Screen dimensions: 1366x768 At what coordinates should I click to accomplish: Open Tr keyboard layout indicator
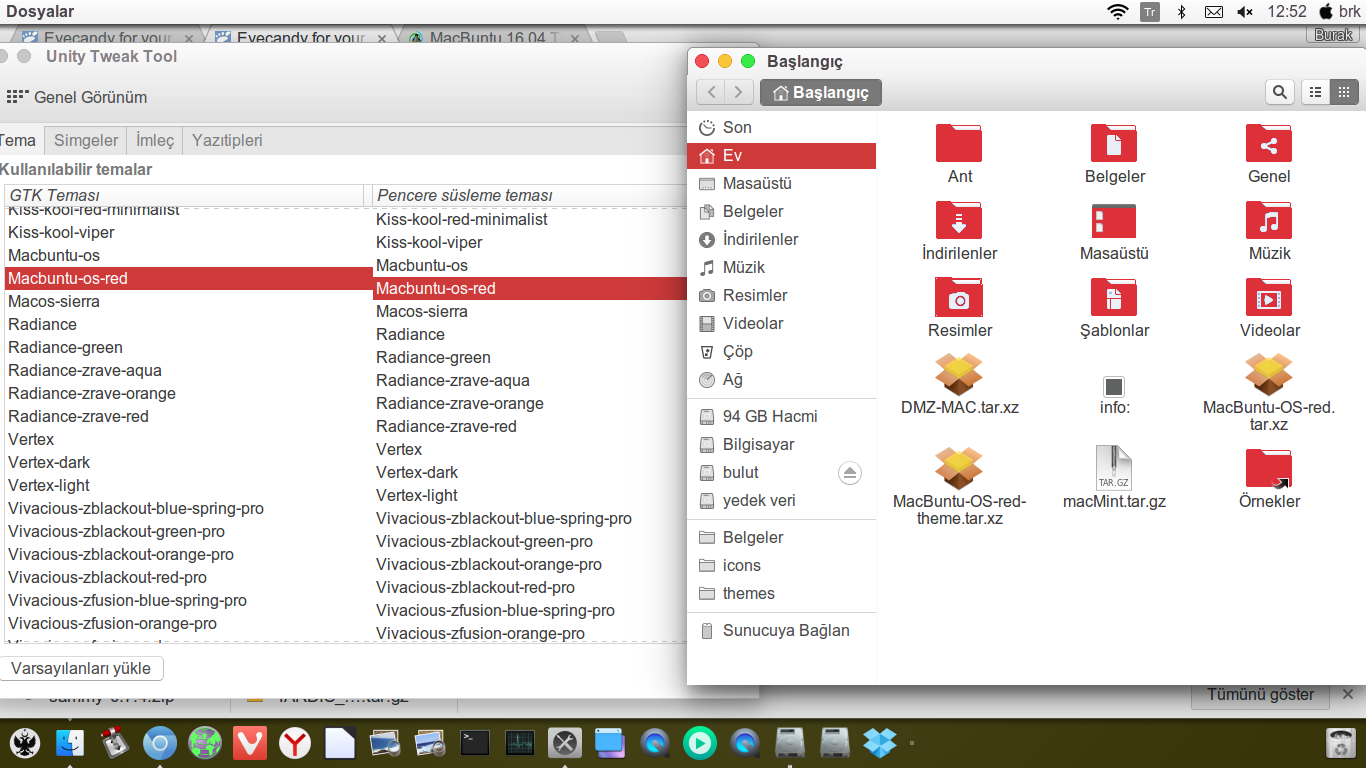click(x=1150, y=12)
